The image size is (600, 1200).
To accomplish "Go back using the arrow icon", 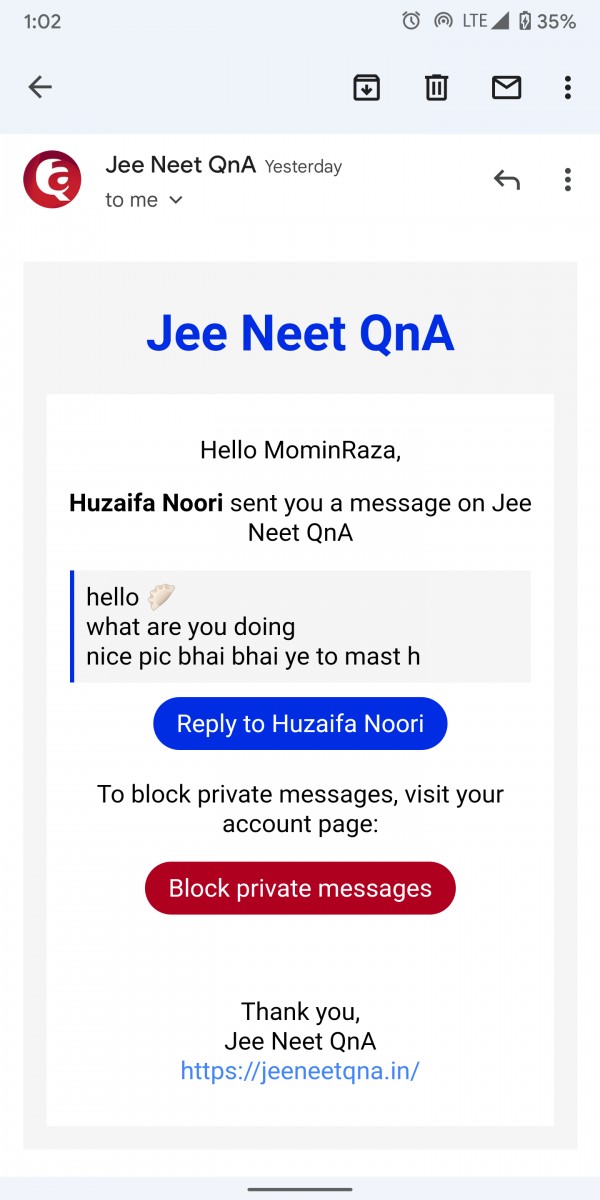I will 40,88.
